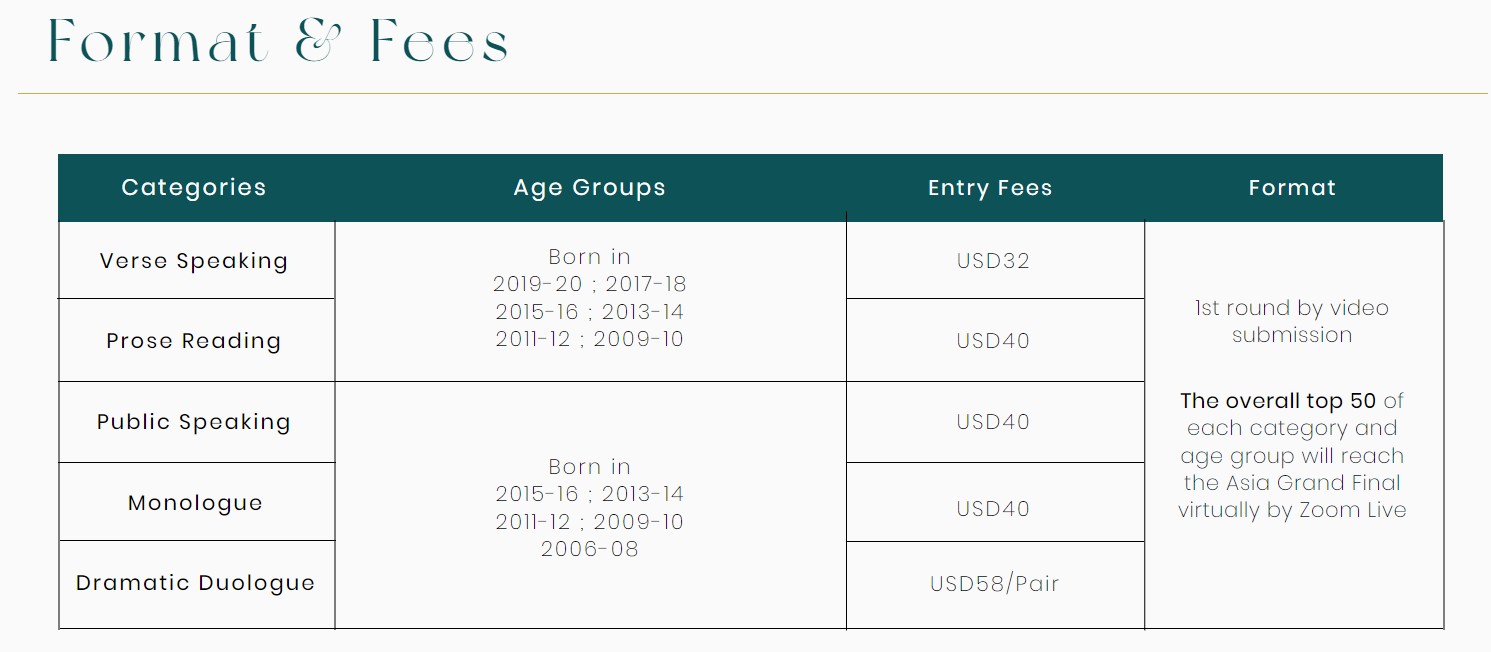This screenshot has height=652, width=1491.
Task: Click the 1st round by video submission text
Action: click(1292, 321)
